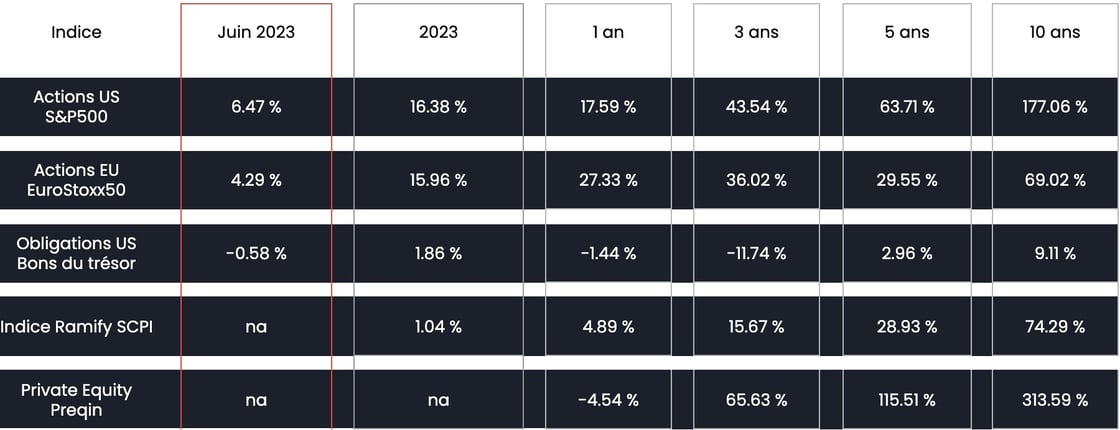This screenshot has height=430, width=1120.
Task: Select the 1 an column header
Action: coord(608,33)
